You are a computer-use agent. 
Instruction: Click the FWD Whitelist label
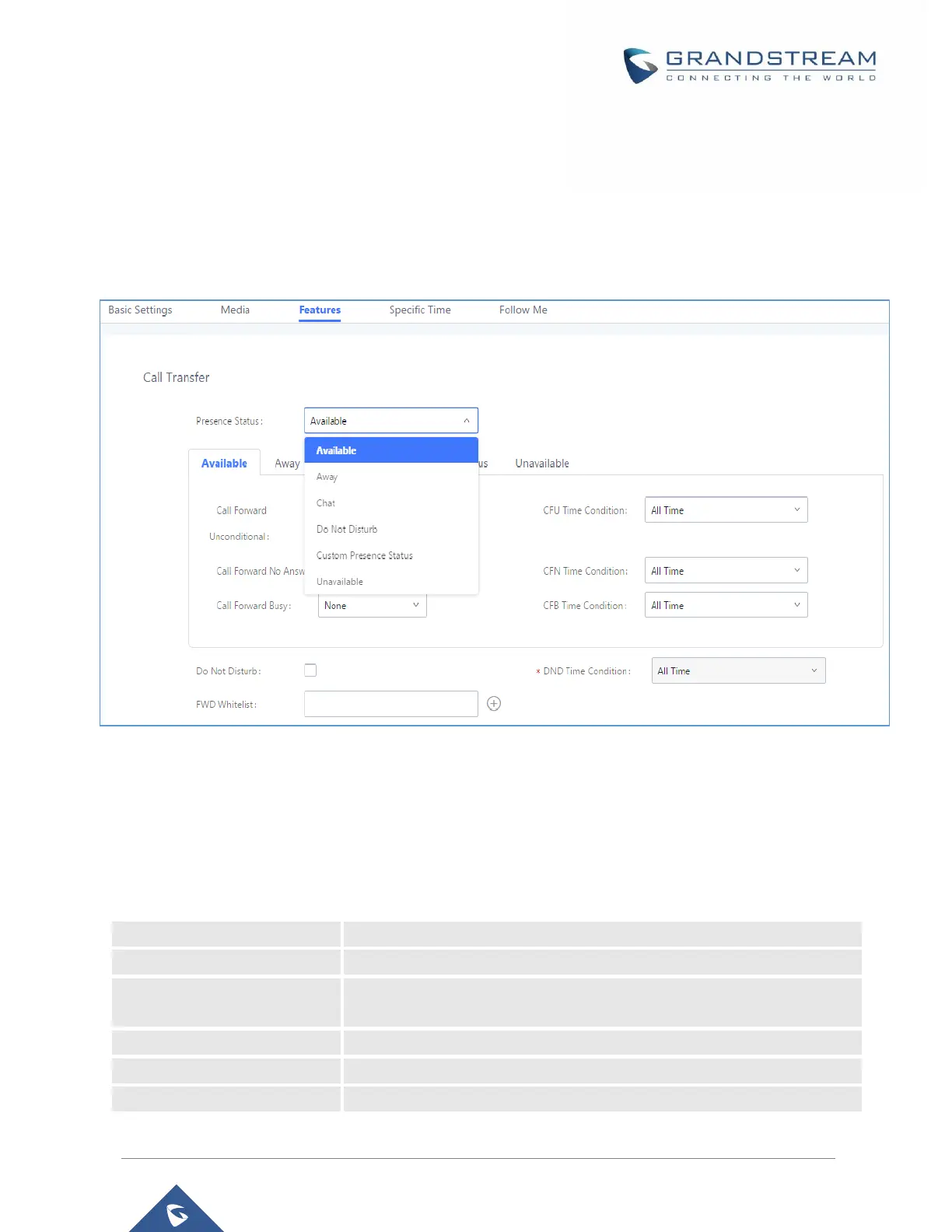[x=226, y=705]
